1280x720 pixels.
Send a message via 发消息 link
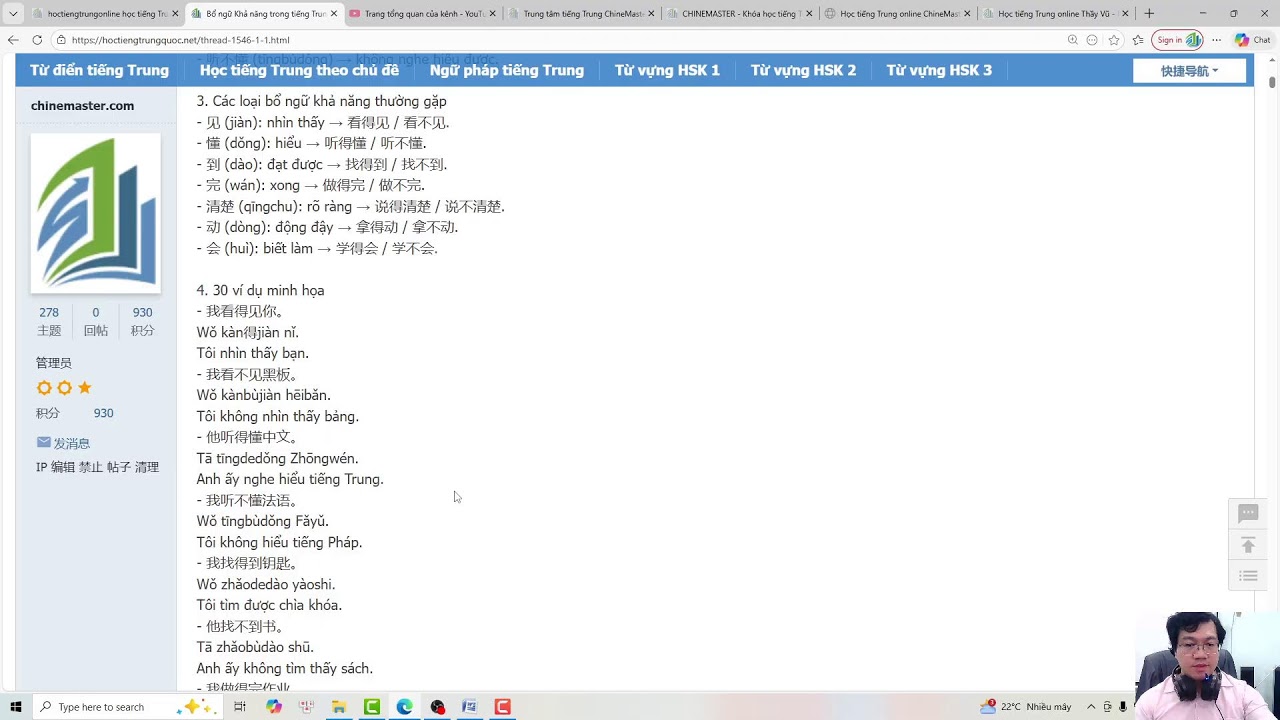pos(63,443)
